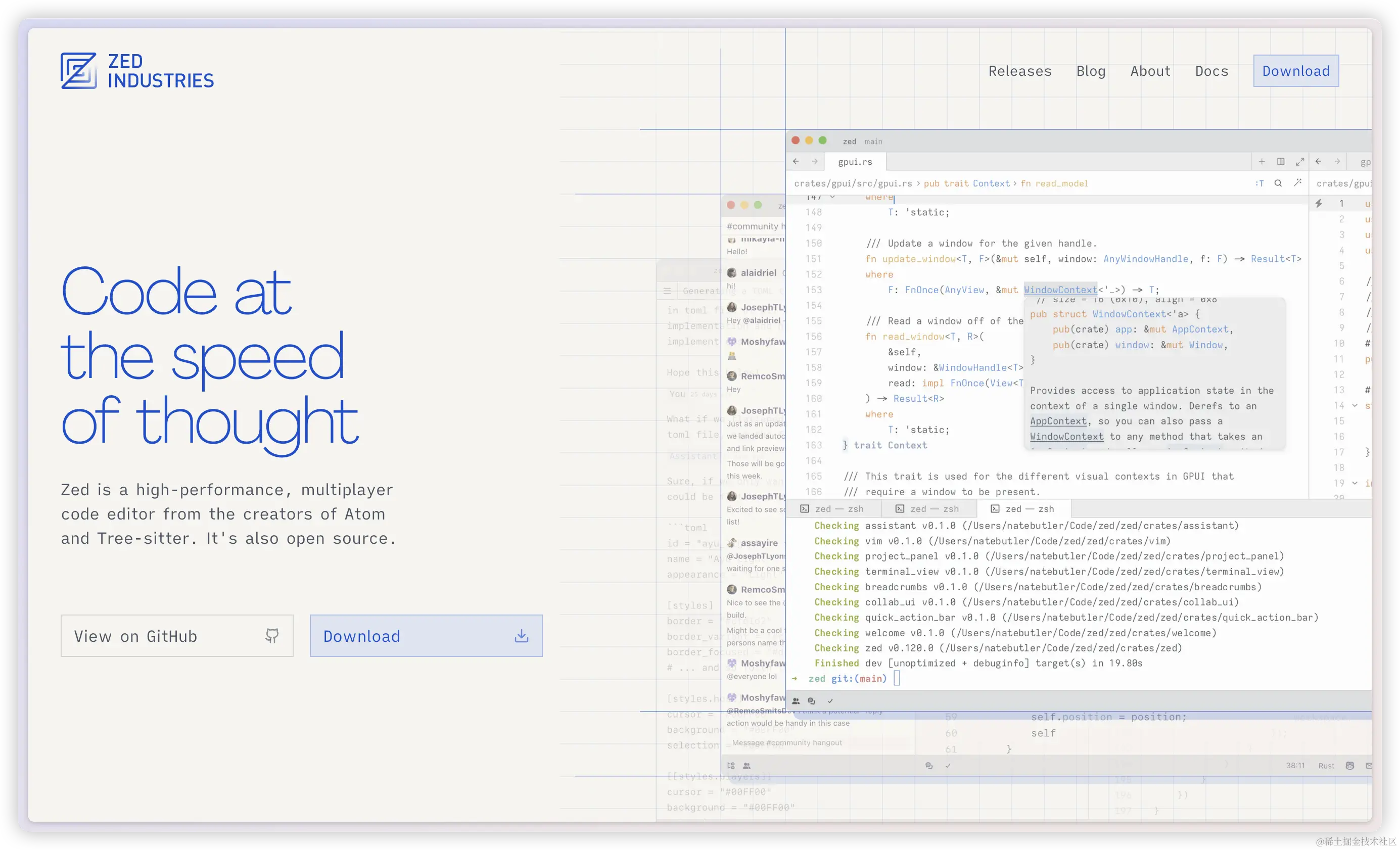Open the collab panel people icon

(x=796, y=701)
